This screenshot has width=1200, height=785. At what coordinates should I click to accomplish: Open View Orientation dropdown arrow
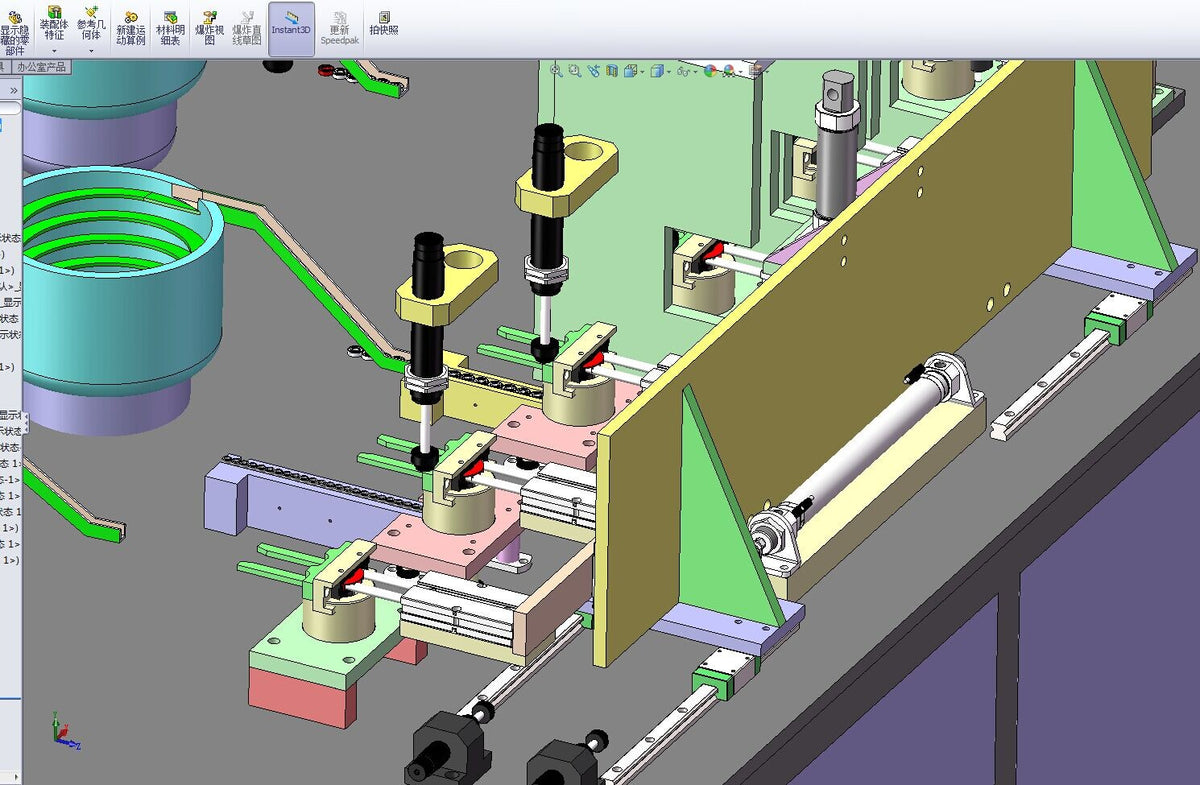click(x=642, y=71)
